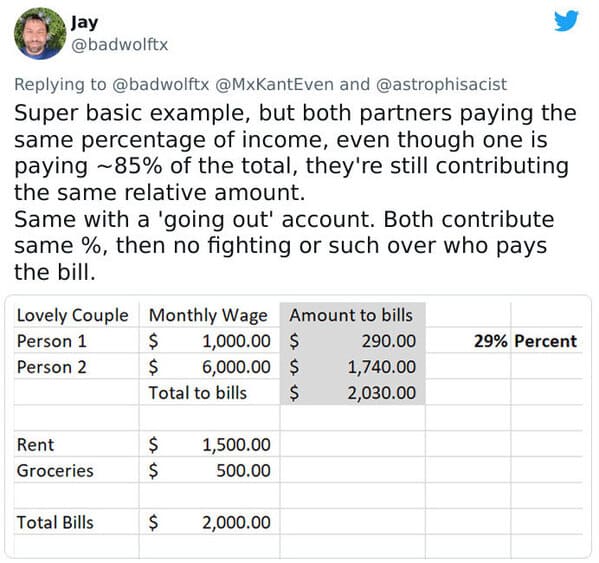Select the 290.00 amount cell

(353, 341)
